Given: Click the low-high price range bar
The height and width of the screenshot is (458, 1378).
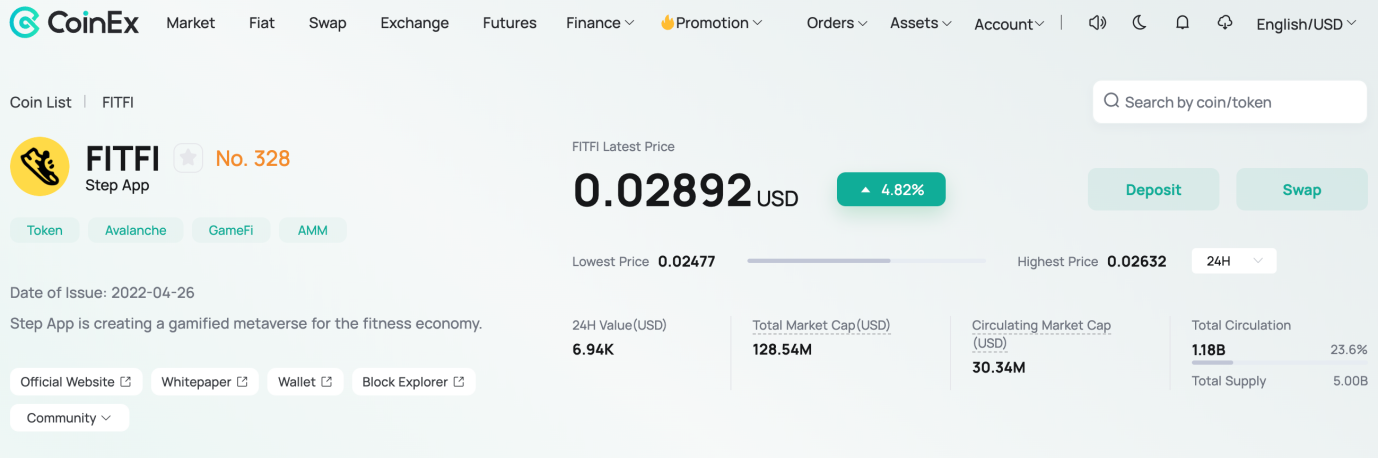Looking at the screenshot, I should coord(866,261).
